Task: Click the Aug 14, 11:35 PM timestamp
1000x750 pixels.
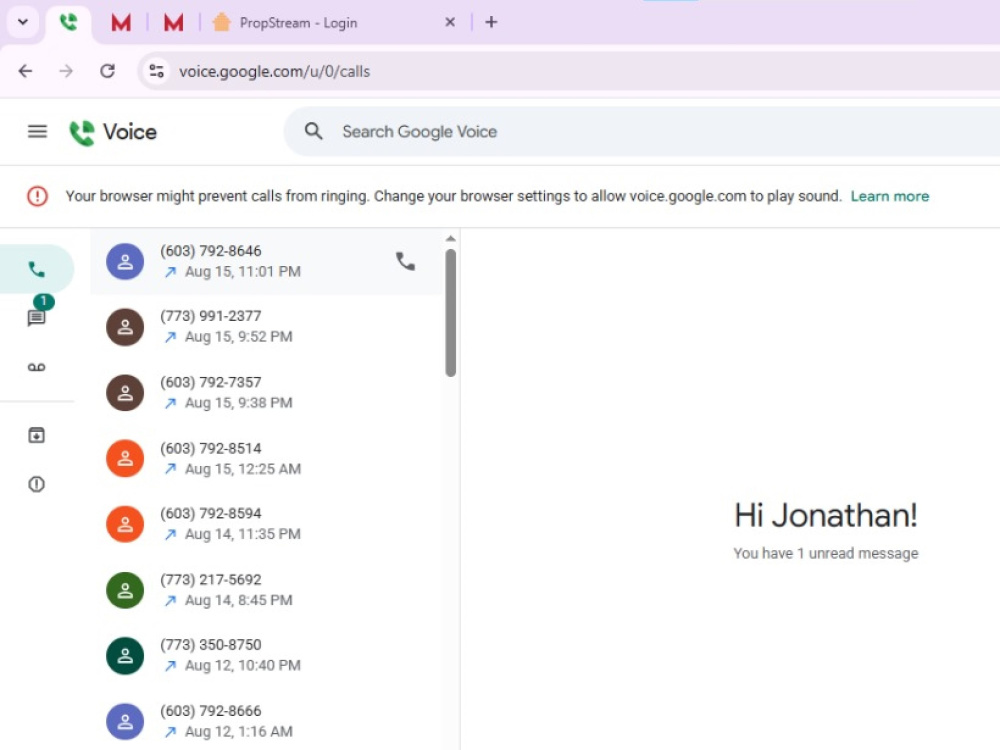Action: coord(242,534)
